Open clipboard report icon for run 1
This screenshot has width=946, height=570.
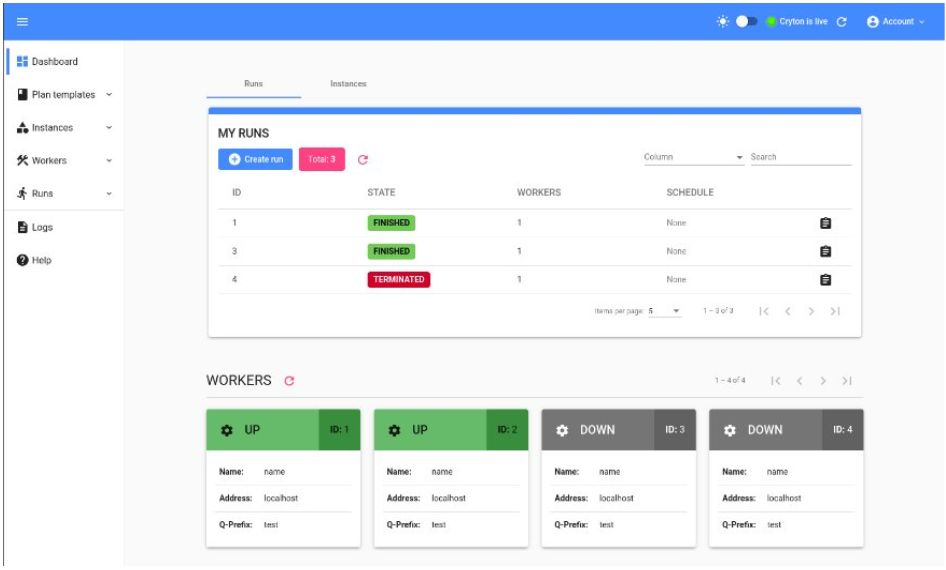(x=825, y=223)
